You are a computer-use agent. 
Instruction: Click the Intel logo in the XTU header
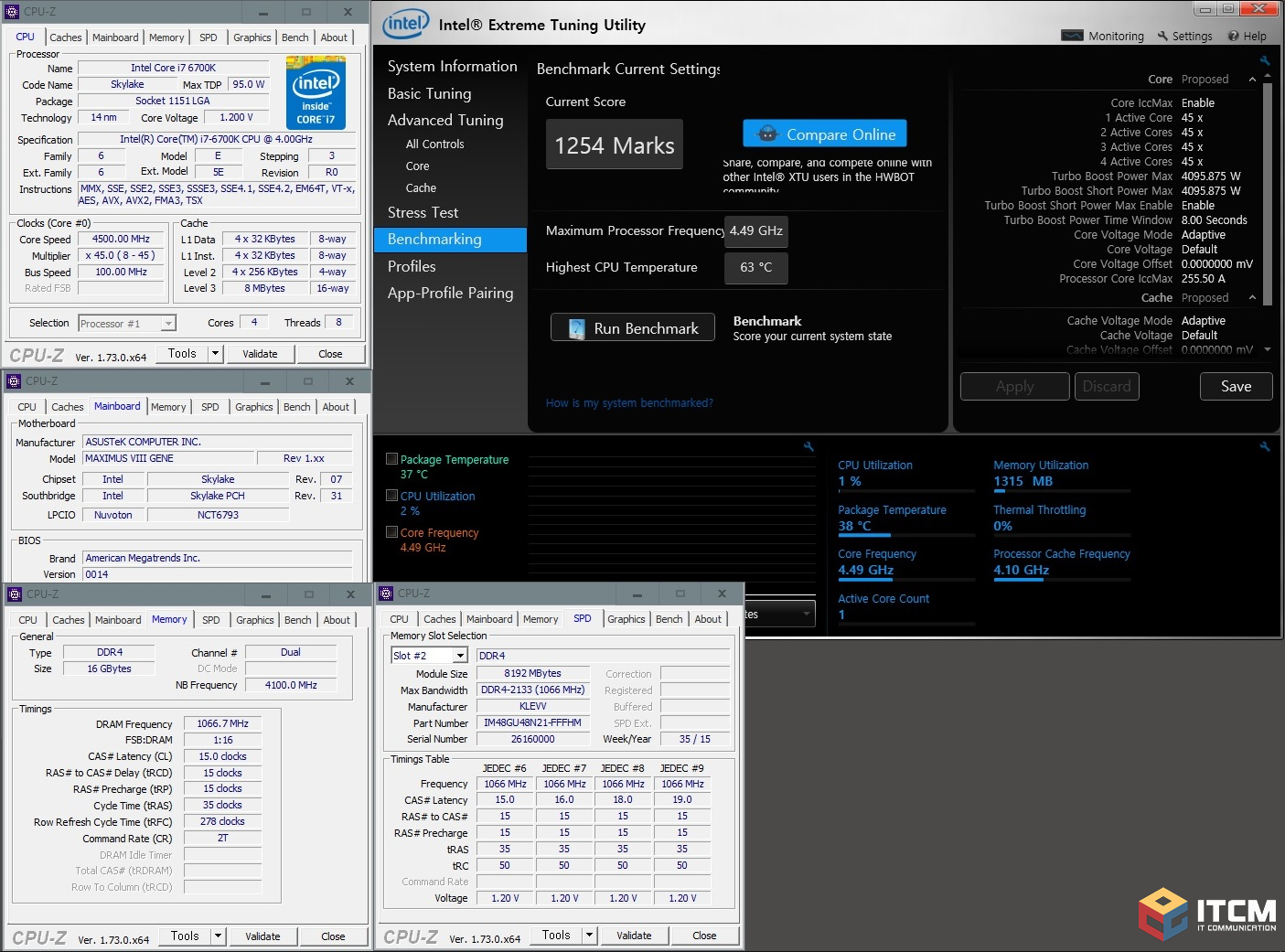tap(405, 24)
